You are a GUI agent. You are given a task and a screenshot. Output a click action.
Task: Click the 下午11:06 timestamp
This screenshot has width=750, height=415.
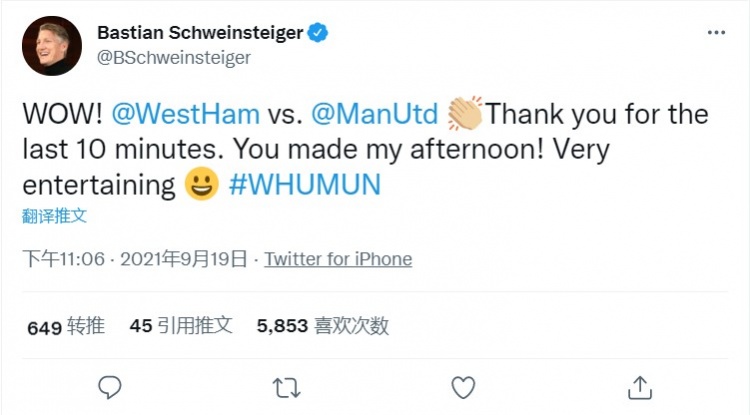coord(64,259)
